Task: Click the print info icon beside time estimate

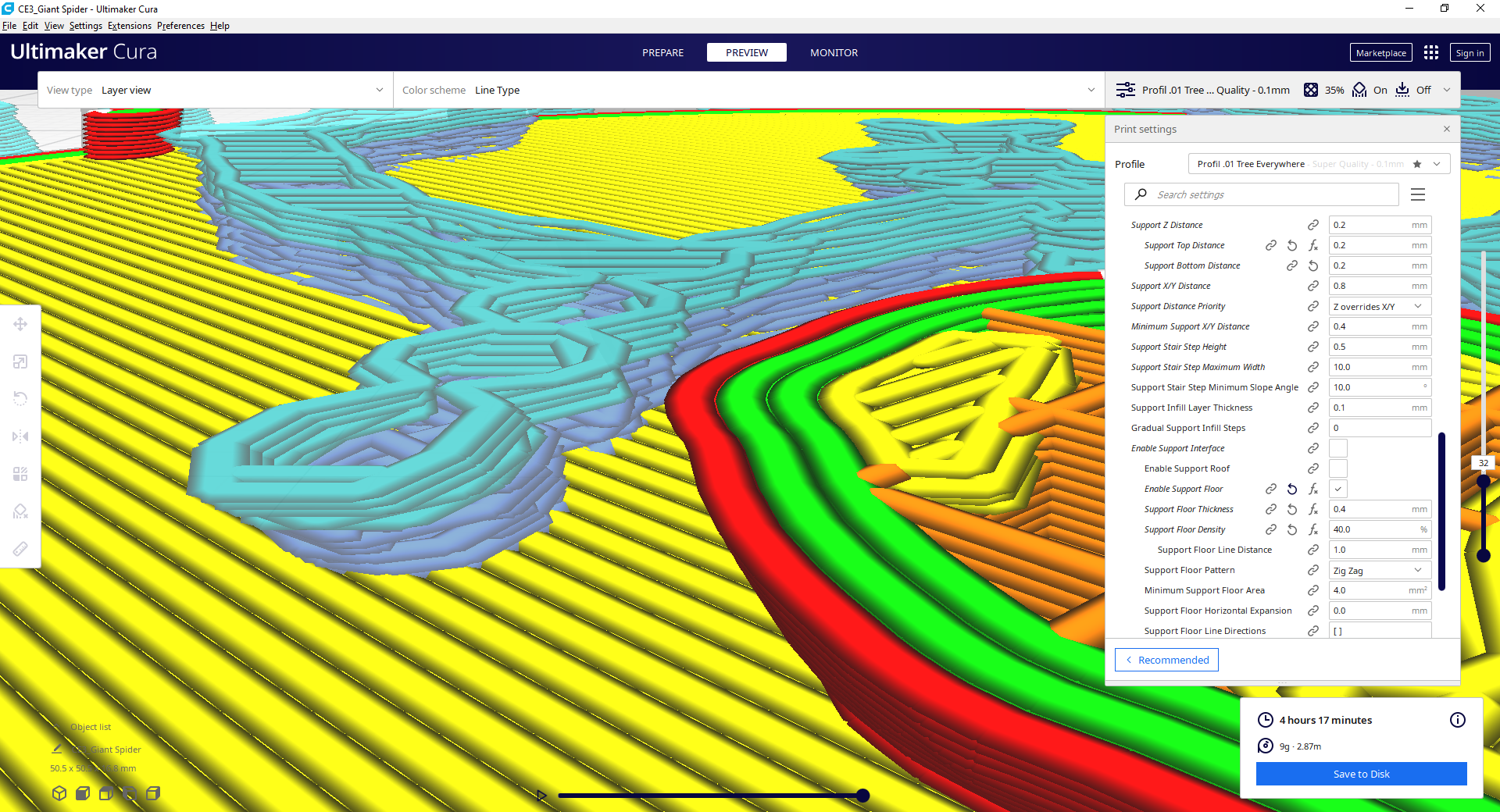Action: tap(1458, 720)
